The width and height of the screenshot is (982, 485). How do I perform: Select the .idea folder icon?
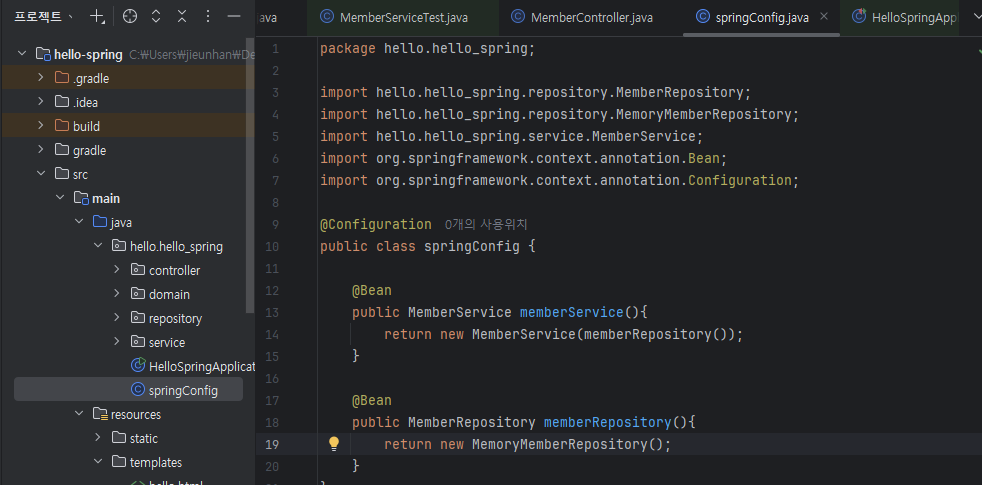click(x=61, y=102)
